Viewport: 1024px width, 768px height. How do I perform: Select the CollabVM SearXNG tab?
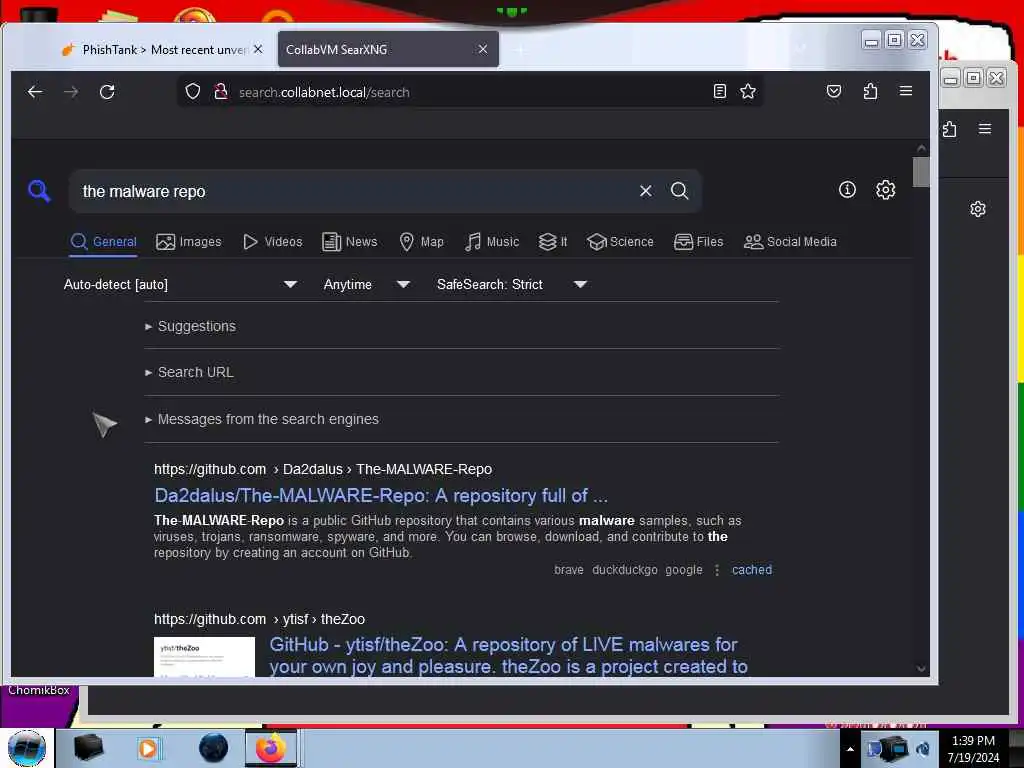[x=388, y=50]
